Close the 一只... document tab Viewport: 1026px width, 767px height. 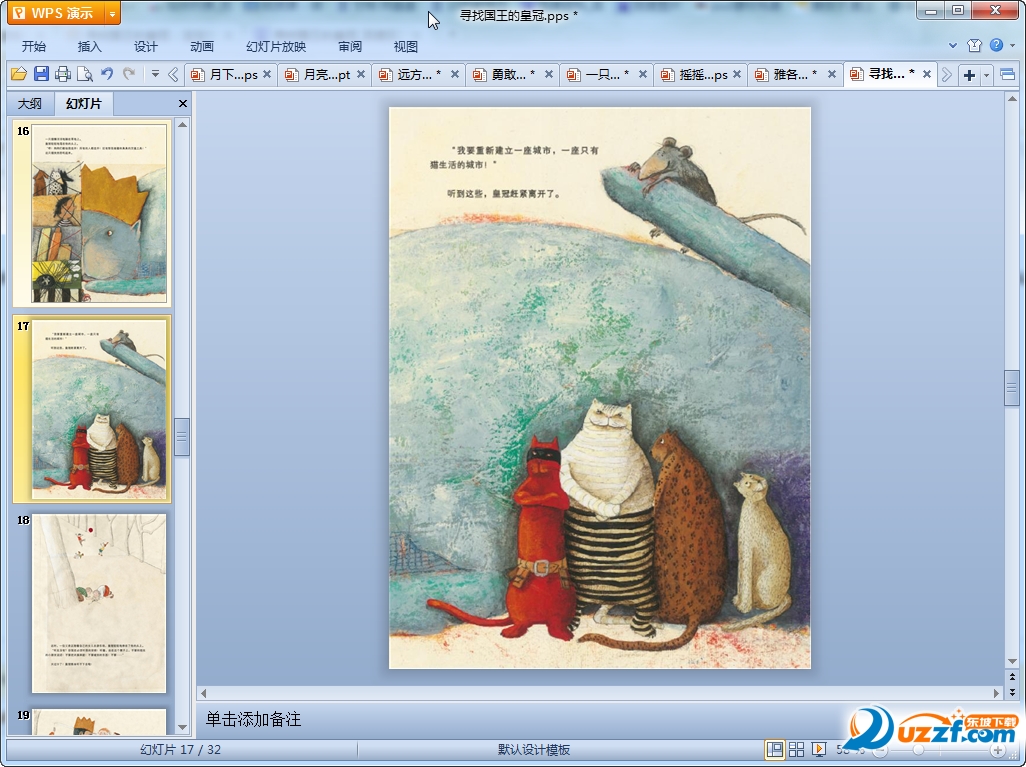[643, 75]
